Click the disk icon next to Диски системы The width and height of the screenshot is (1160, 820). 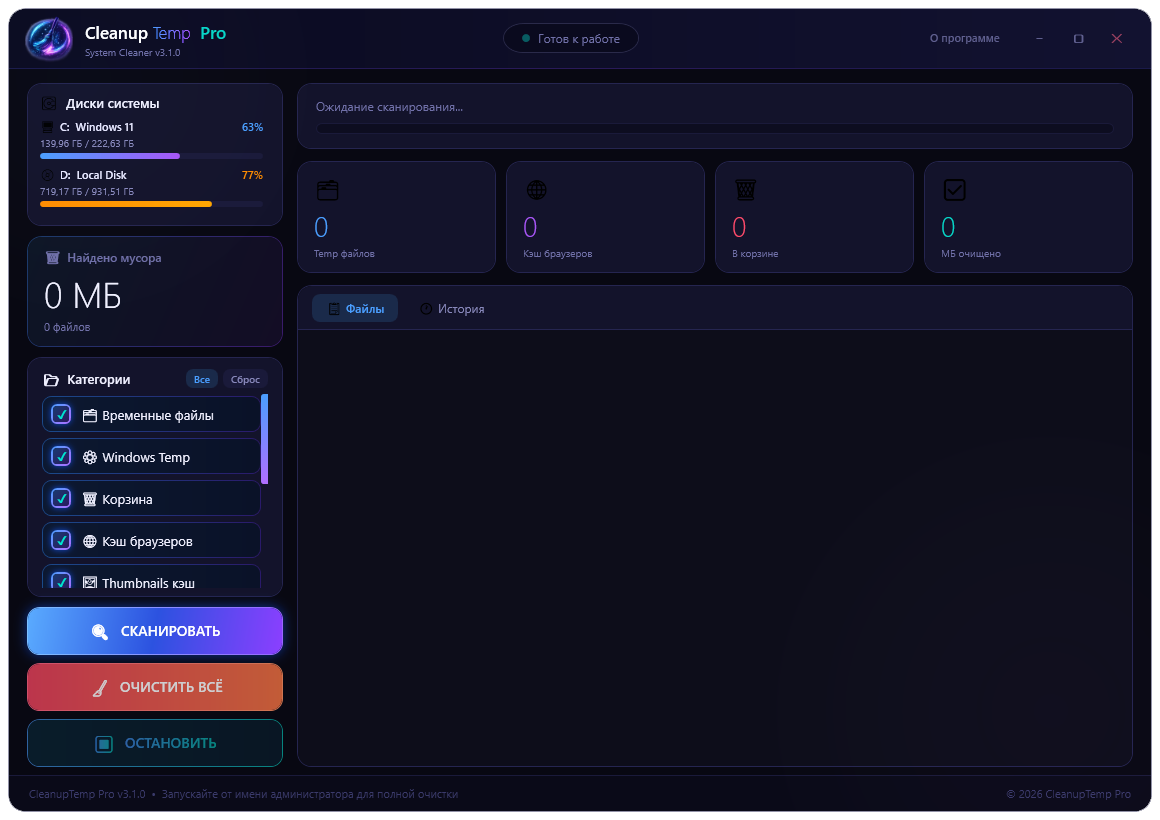coord(49,104)
